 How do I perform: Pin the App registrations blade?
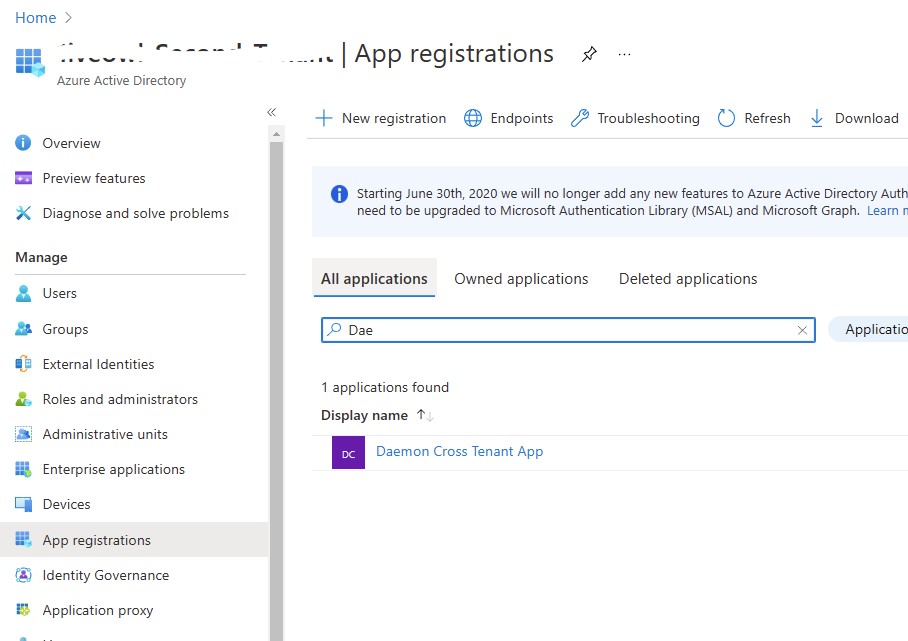[589, 54]
